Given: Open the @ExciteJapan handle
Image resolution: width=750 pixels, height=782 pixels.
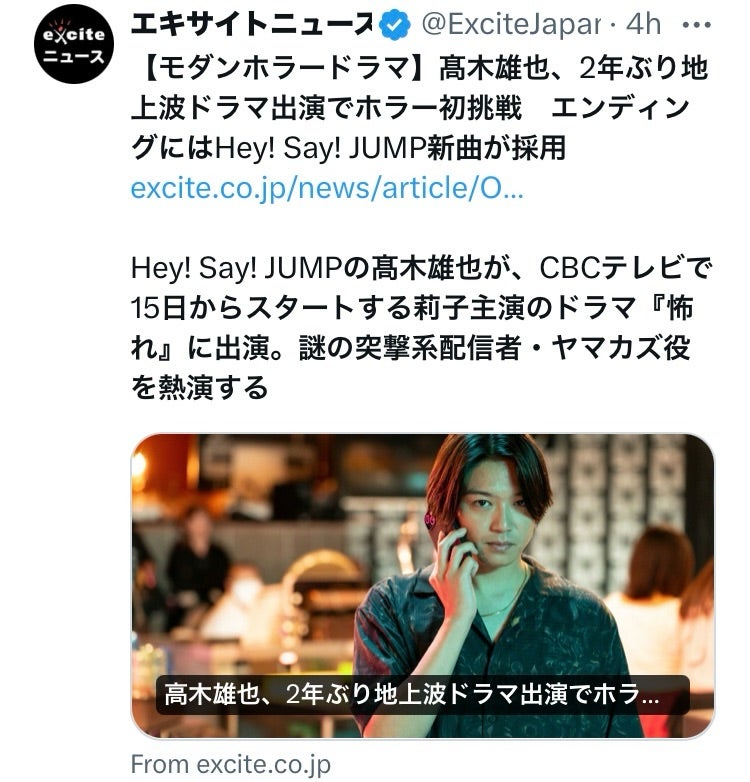Looking at the screenshot, I should click(511, 25).
